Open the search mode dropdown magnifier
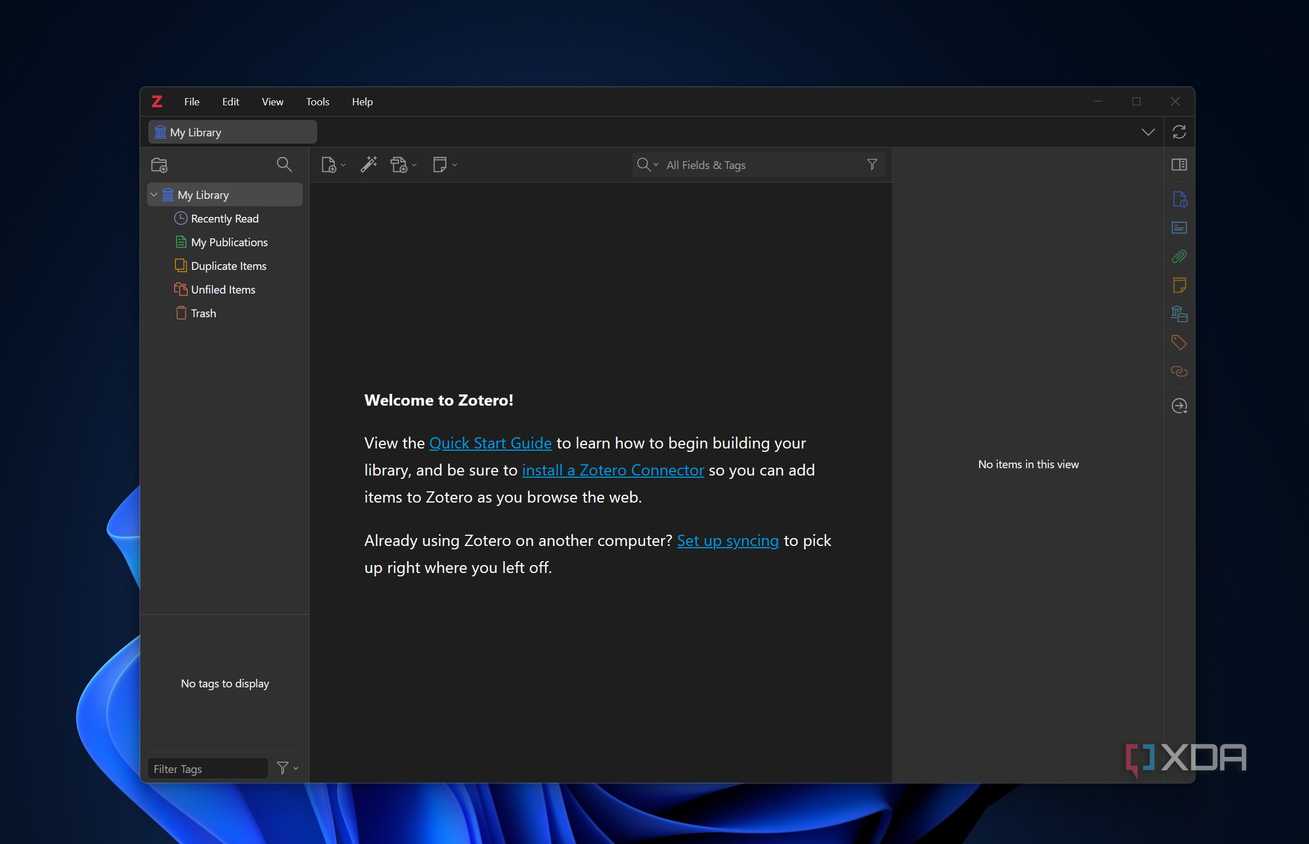 tap(648, 165)
